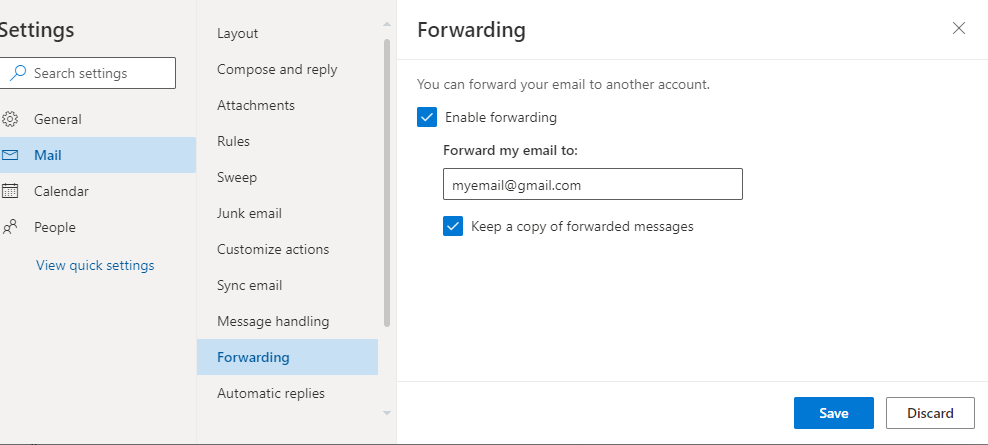Click the People icon in sidebar
988x445 pixels.
(10, 227)
